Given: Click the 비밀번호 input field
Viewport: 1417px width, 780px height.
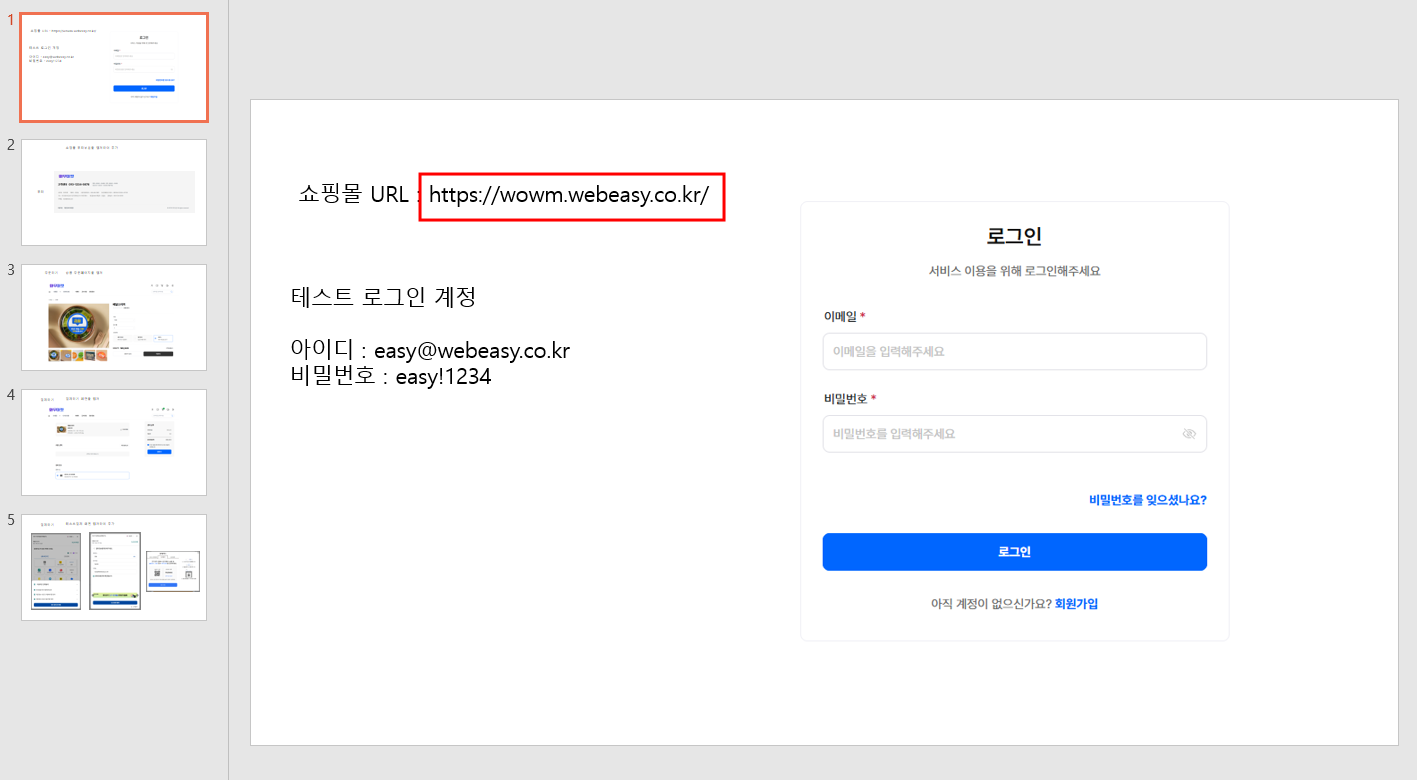Looking at the screenshot, I should coord(1000,434).
